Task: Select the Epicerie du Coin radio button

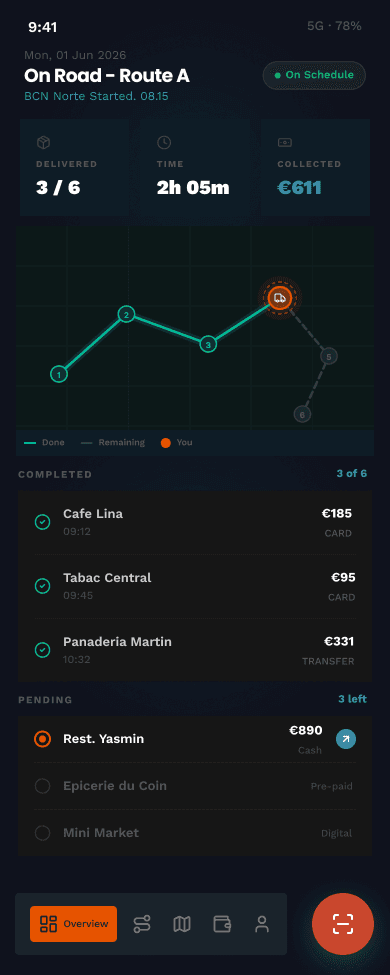Action: tap(42, 786)
